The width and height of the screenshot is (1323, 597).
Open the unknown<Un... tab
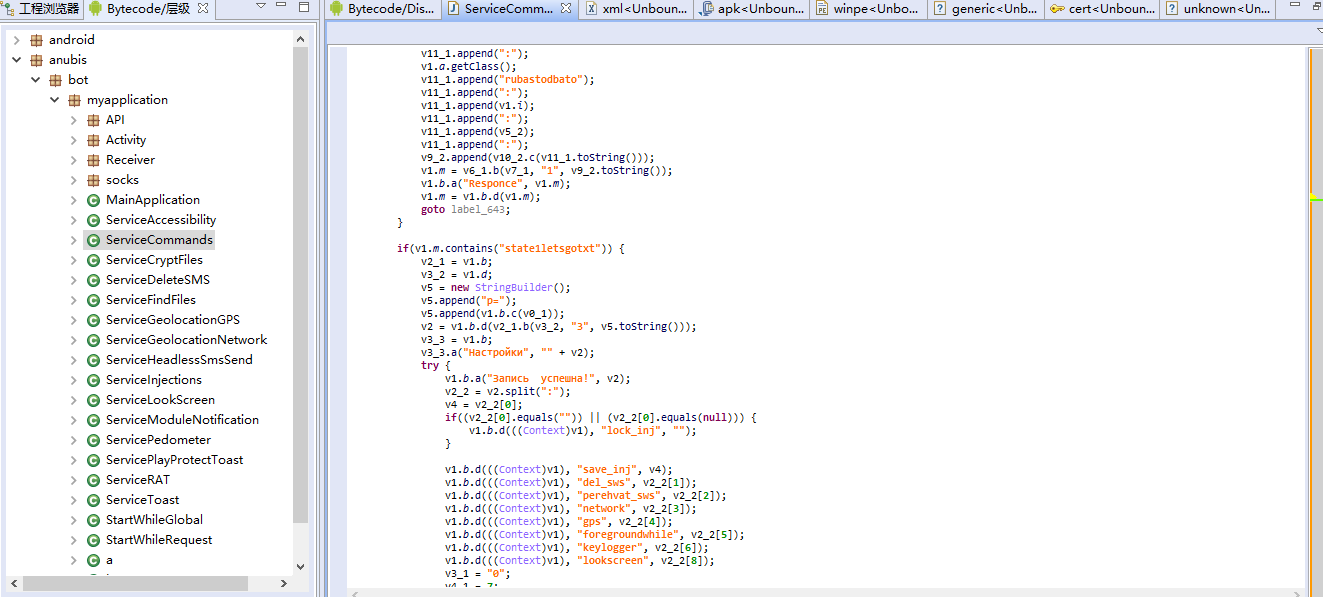pyautogui.click(x=1216, y=9)
